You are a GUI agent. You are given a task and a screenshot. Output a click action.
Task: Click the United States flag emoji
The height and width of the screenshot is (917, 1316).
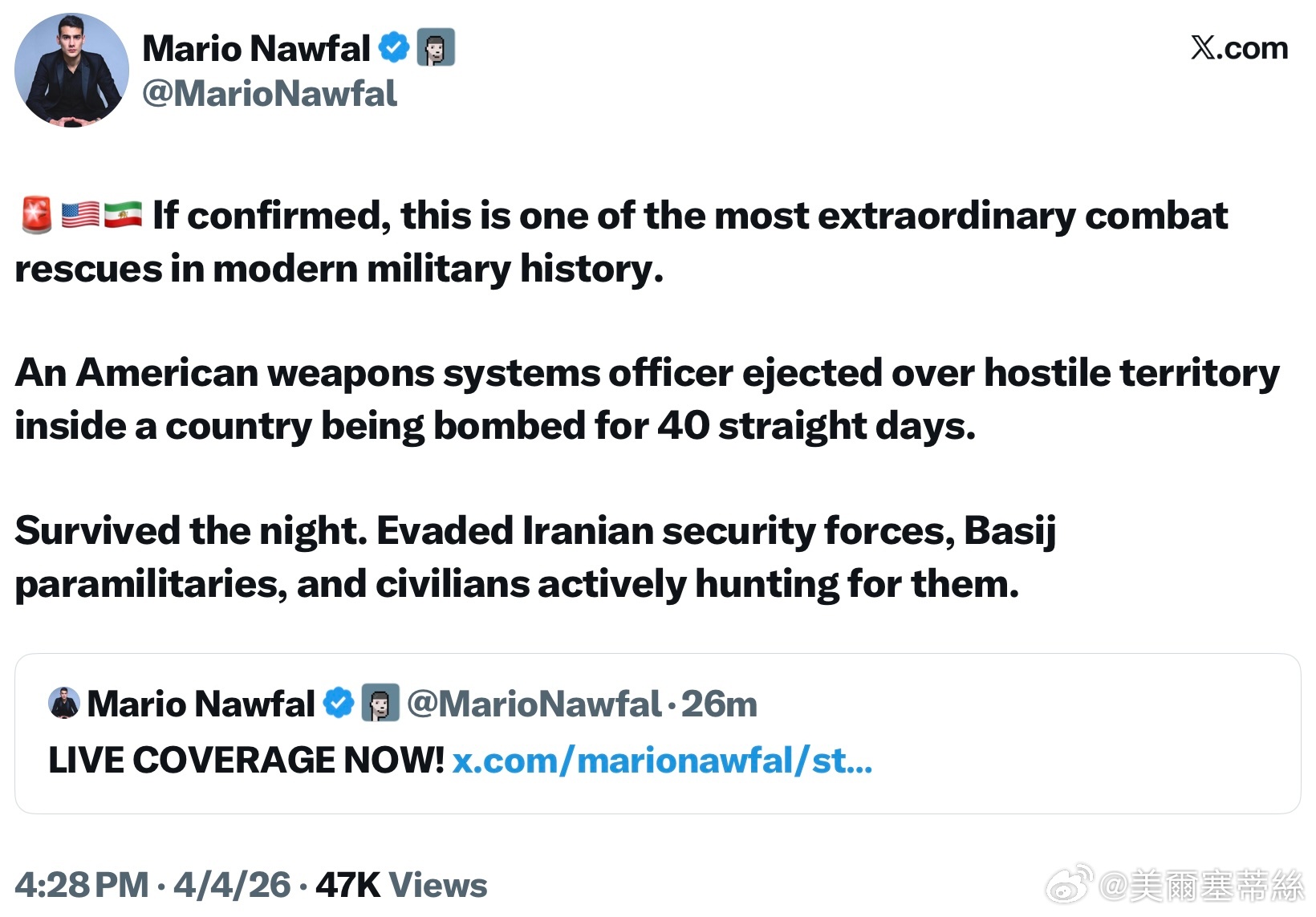point(80,215)
